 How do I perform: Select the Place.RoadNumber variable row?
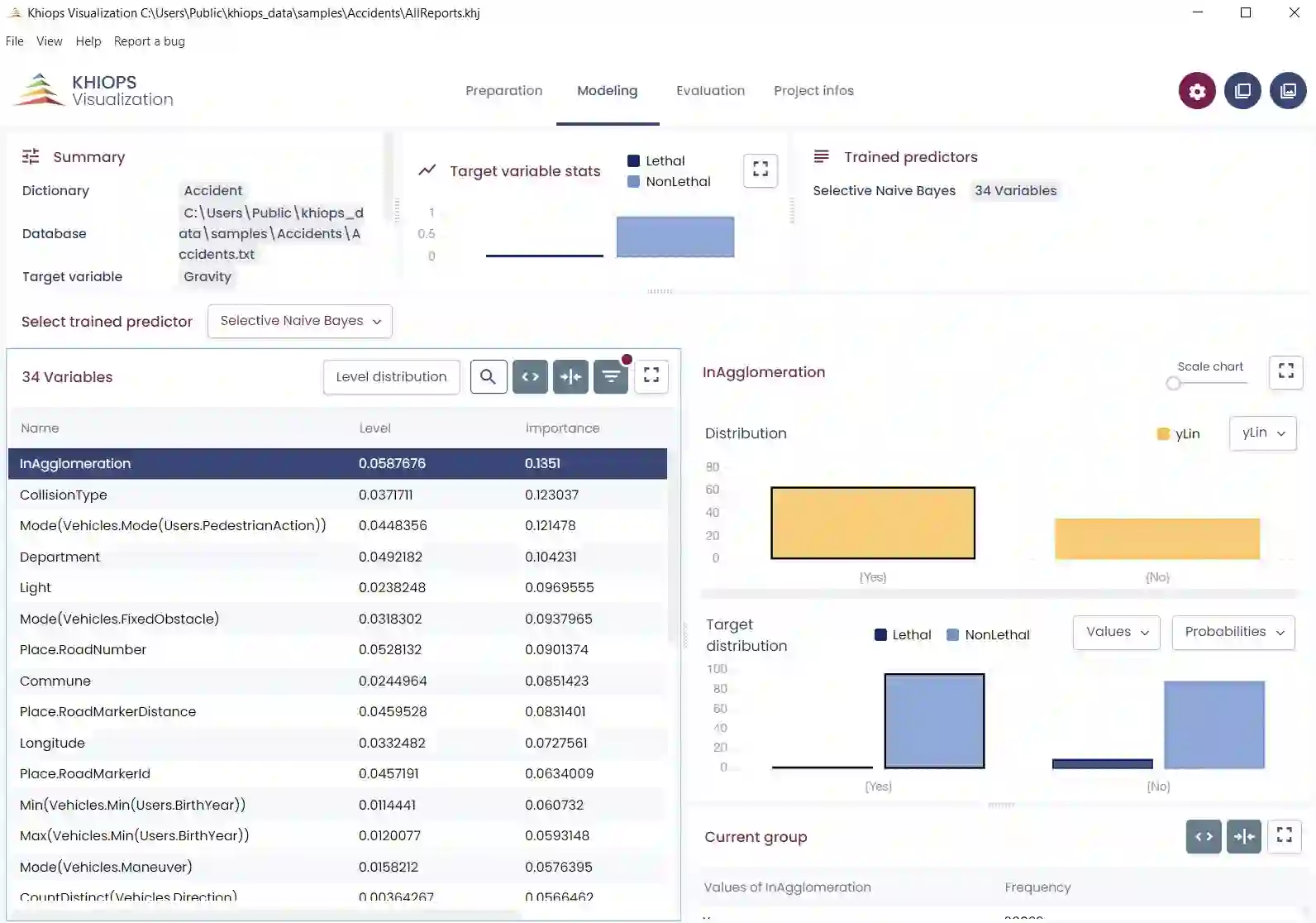tap(337, 650)
